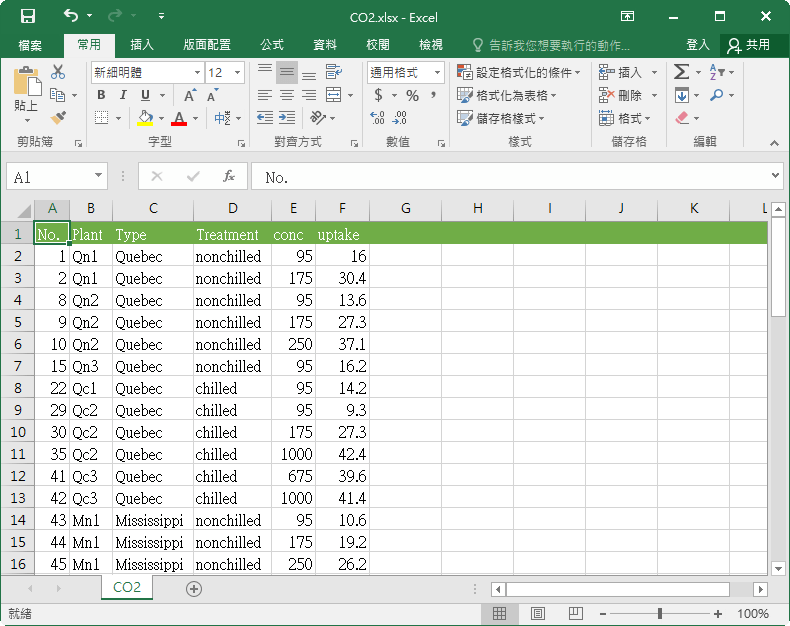The height and width of the screenshot is (626, 790).
Task: Expand the number format dropdown
Action: 437,72
